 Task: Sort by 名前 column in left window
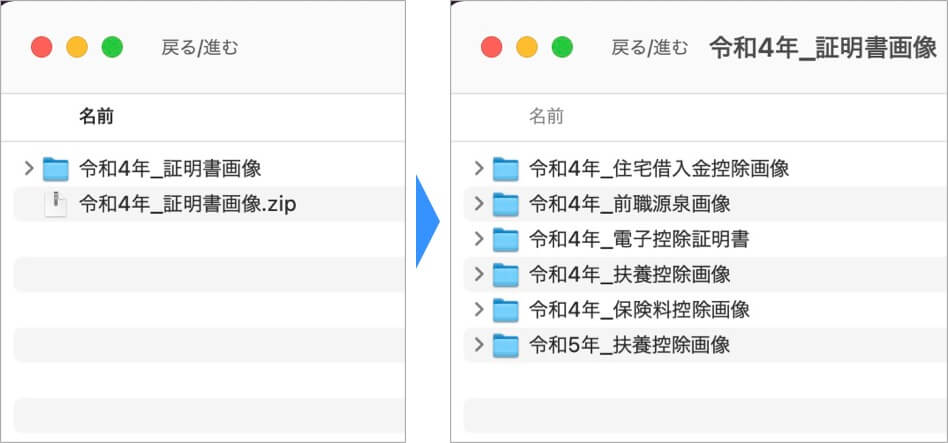[96, 117]
